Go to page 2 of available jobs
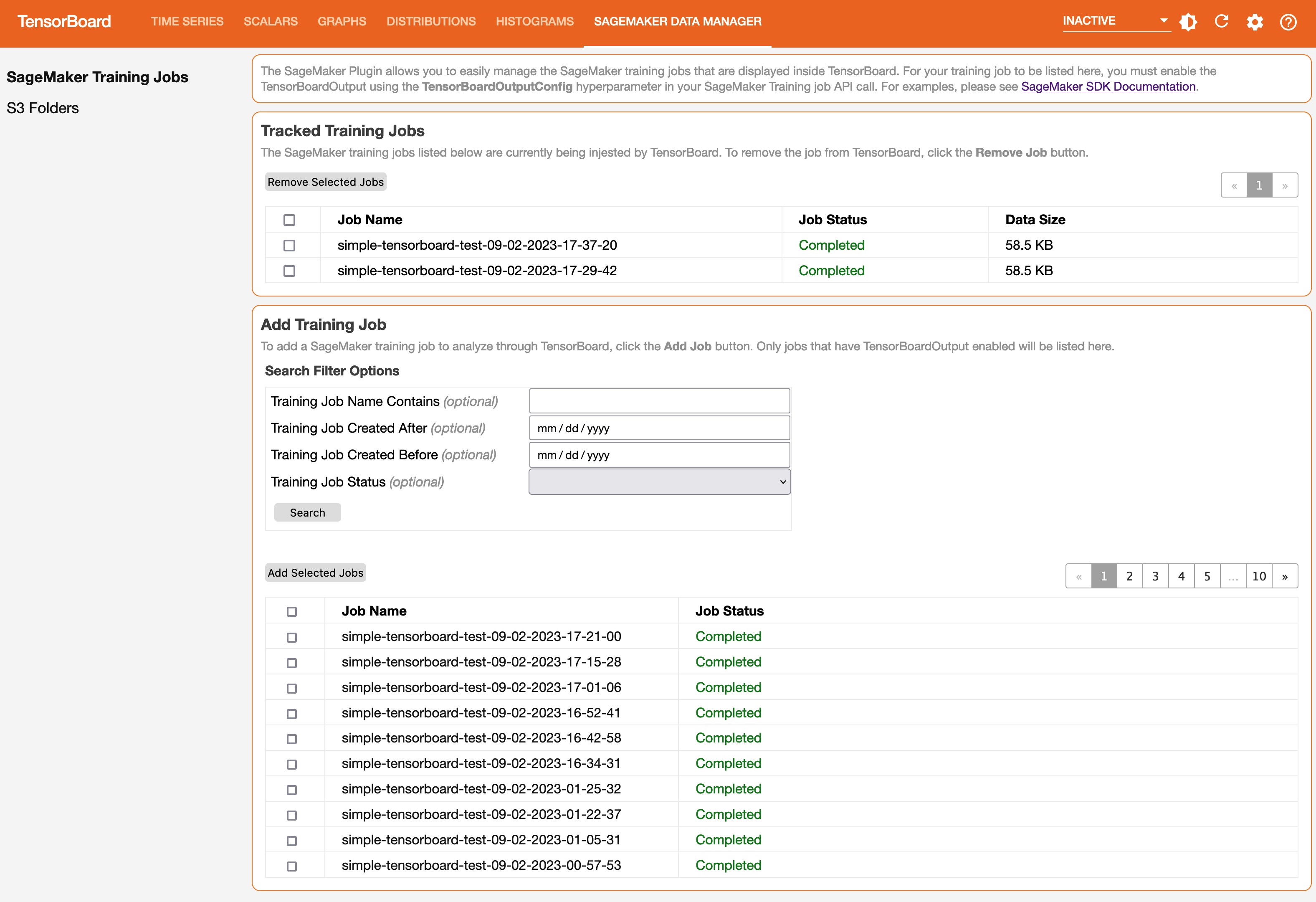Viewport: 1316px width, 902px height. coord(1130,576)
